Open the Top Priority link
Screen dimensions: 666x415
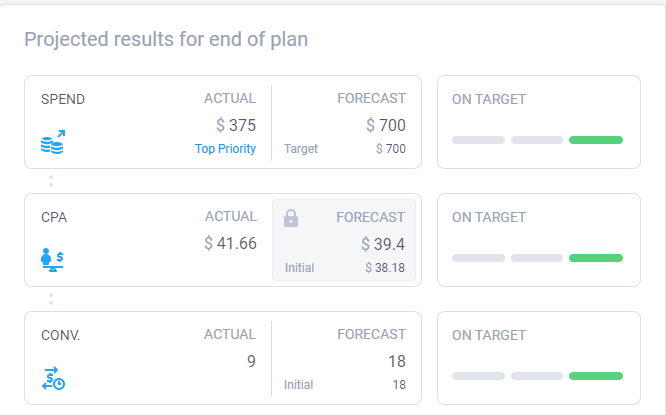(226, 149)
